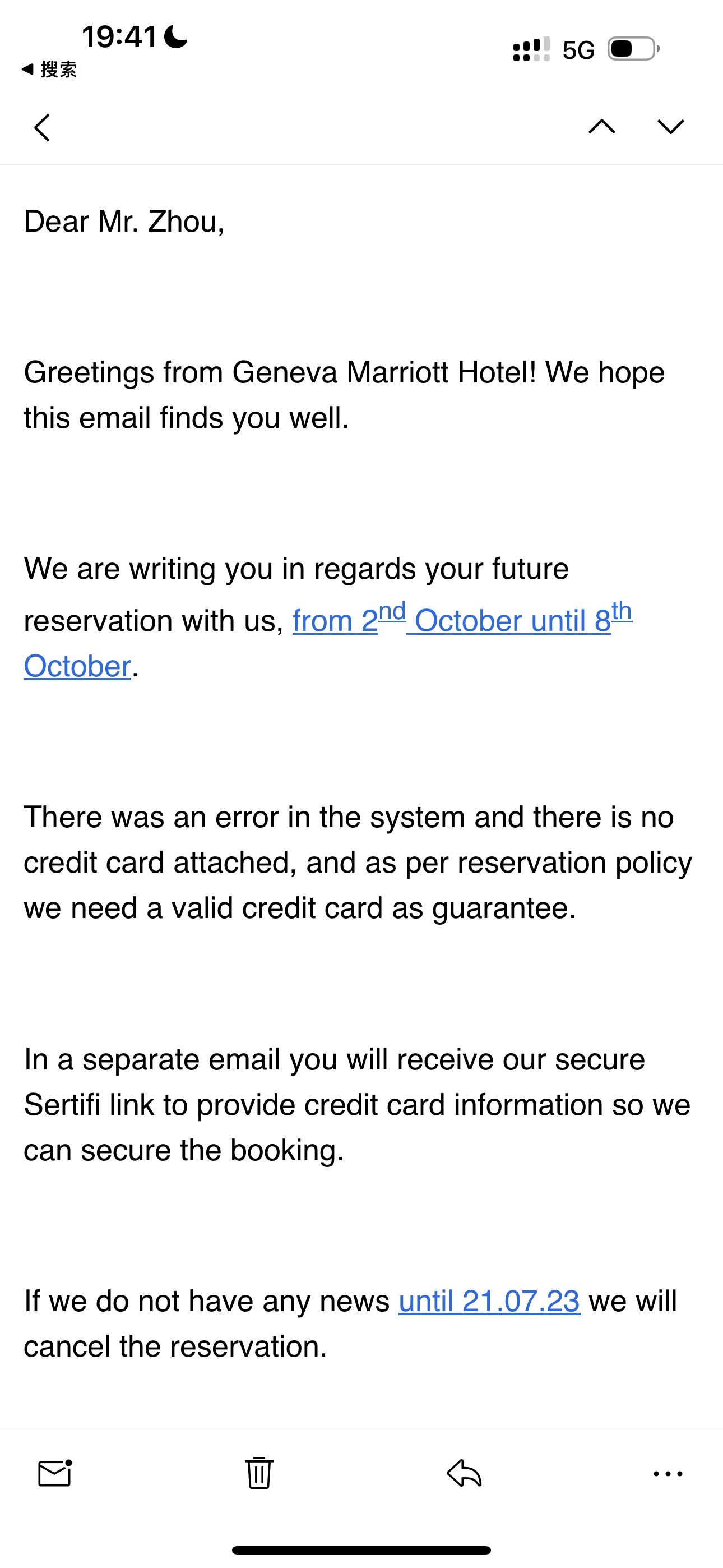Tap the 'until 21.07.23' date link

click(x=489, y=1301)
